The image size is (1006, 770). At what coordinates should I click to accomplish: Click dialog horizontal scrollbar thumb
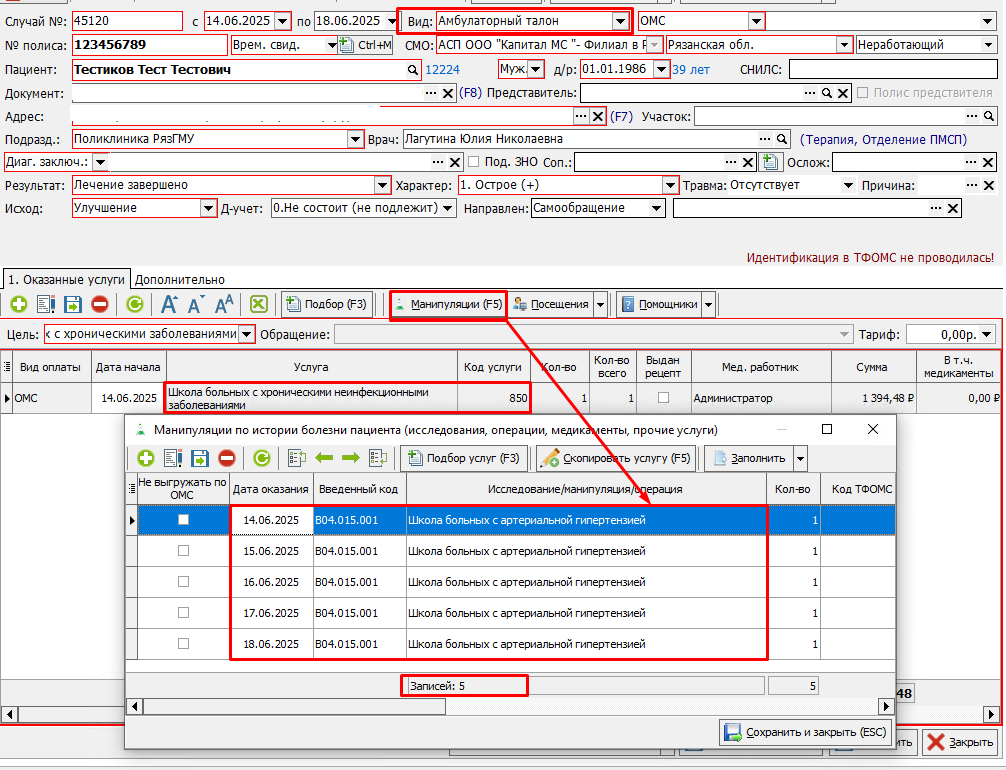point(294,706)
